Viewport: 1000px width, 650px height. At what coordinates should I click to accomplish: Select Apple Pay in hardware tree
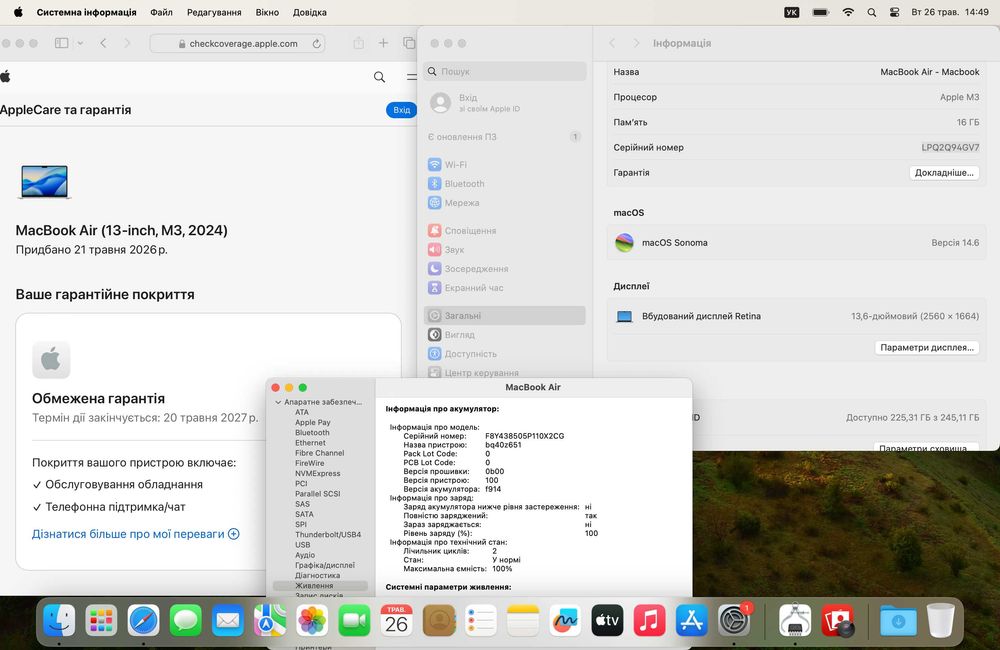[312, 422]
